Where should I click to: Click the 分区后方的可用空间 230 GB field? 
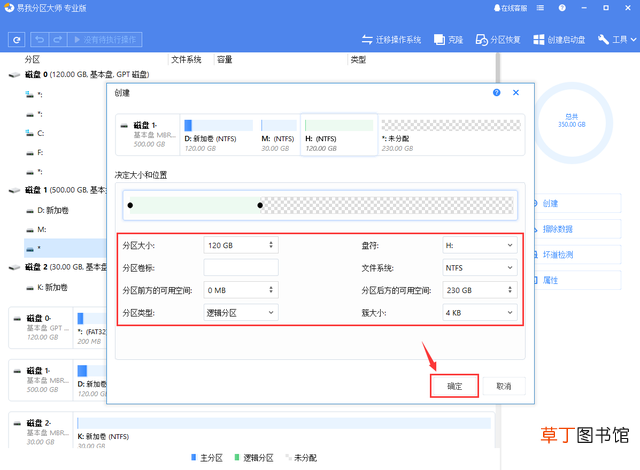tap(480, 290)
